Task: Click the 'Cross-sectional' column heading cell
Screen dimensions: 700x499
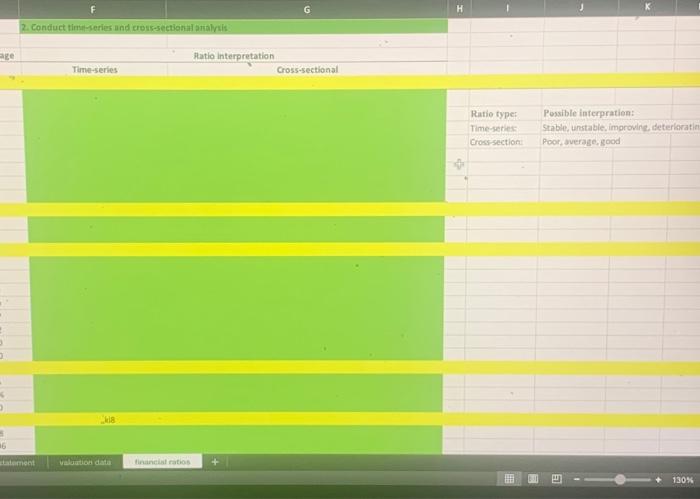Action: pyautogui.click(x=307, y=70)
